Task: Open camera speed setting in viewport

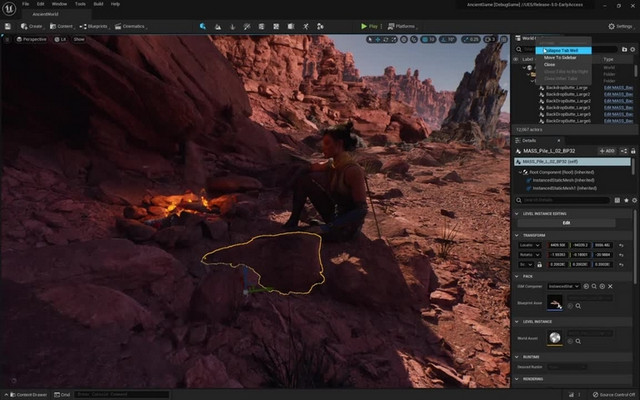Action: [x=489, y=40]
